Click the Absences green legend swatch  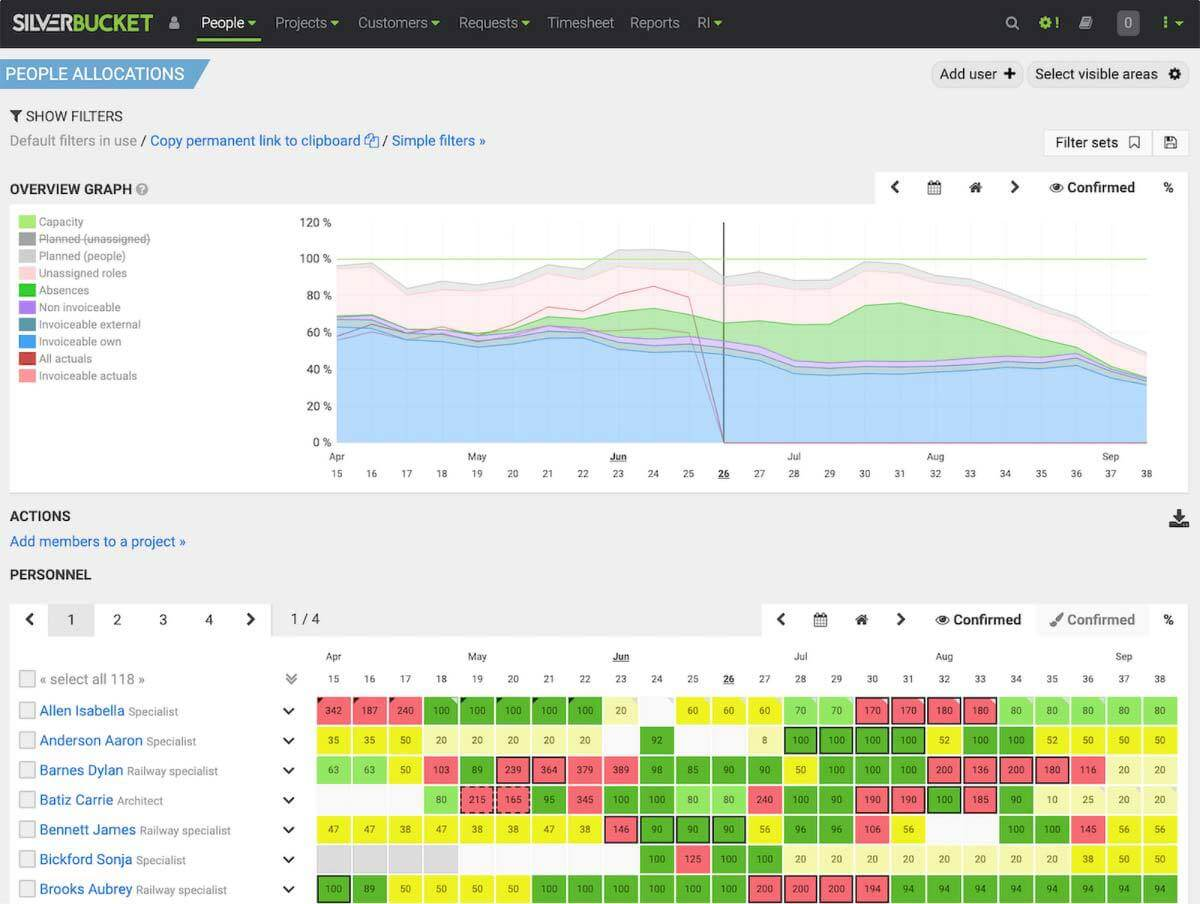27,290
